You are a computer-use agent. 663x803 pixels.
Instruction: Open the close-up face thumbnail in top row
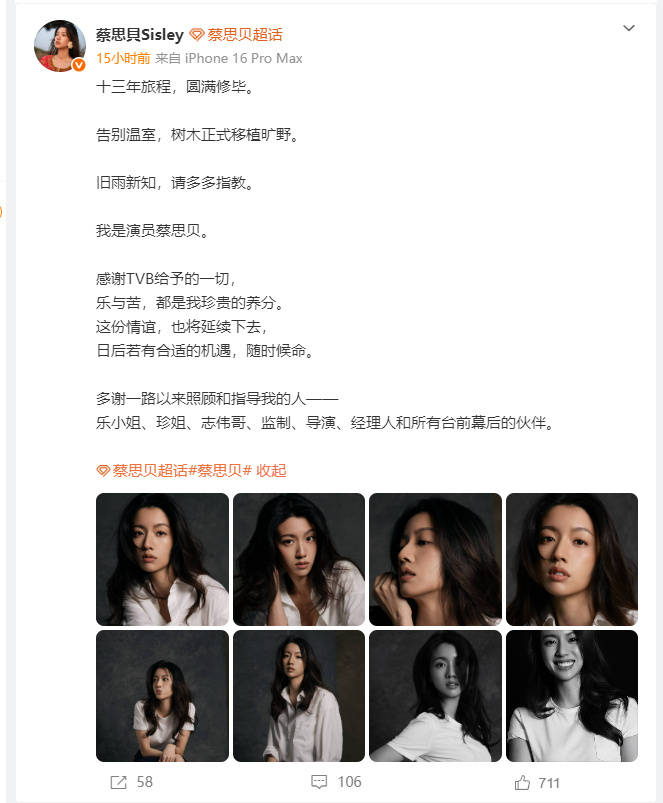point(572,559)
